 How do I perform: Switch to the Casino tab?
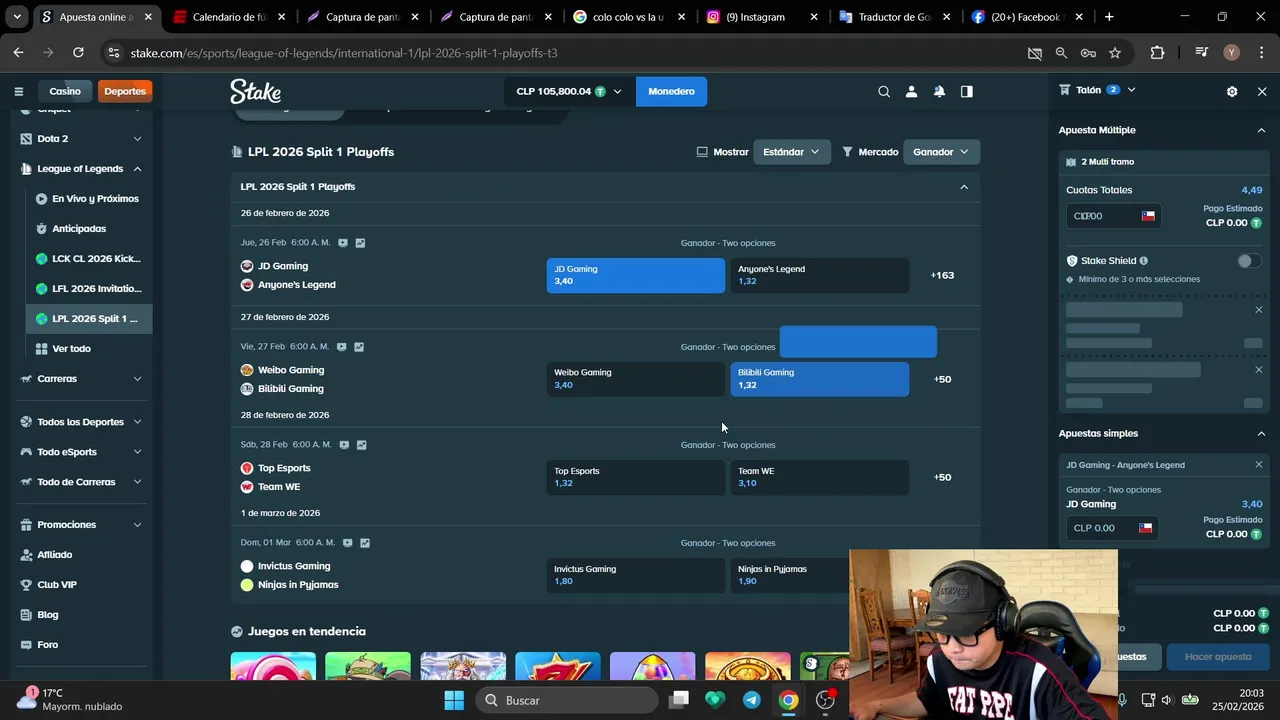(x=65, y=91)
